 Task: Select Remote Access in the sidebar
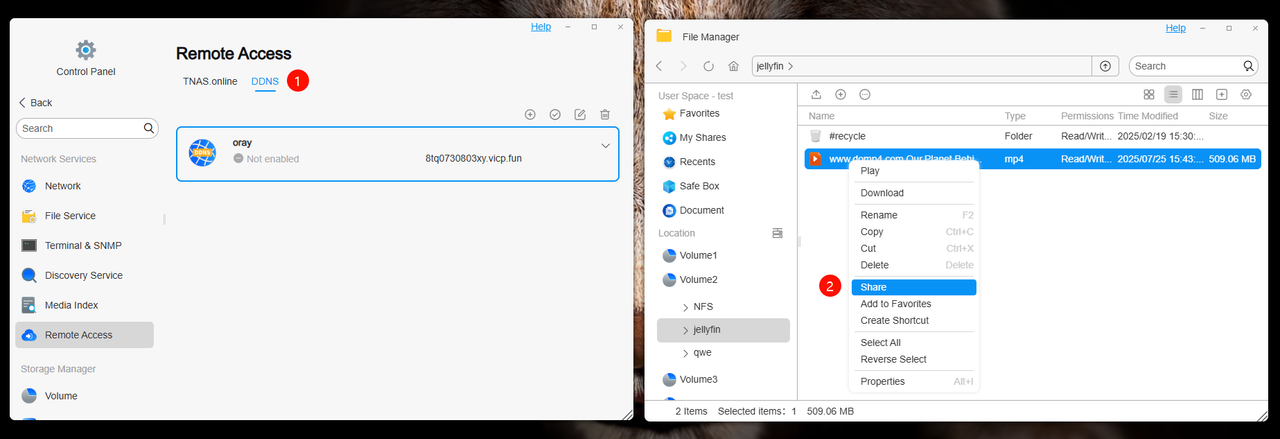coord(85,335)
